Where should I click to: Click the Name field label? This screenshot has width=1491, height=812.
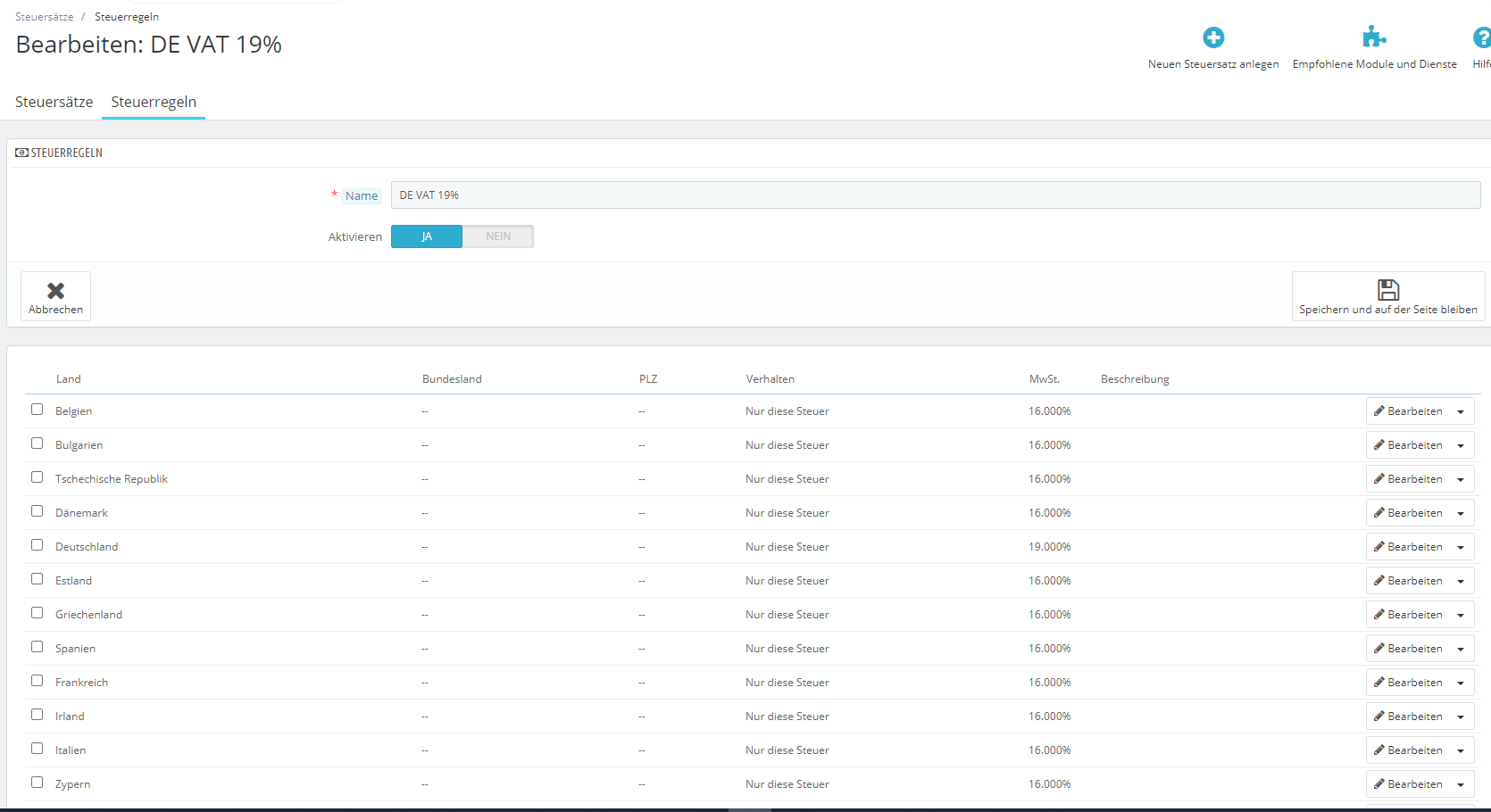click(x=362, y=196)
